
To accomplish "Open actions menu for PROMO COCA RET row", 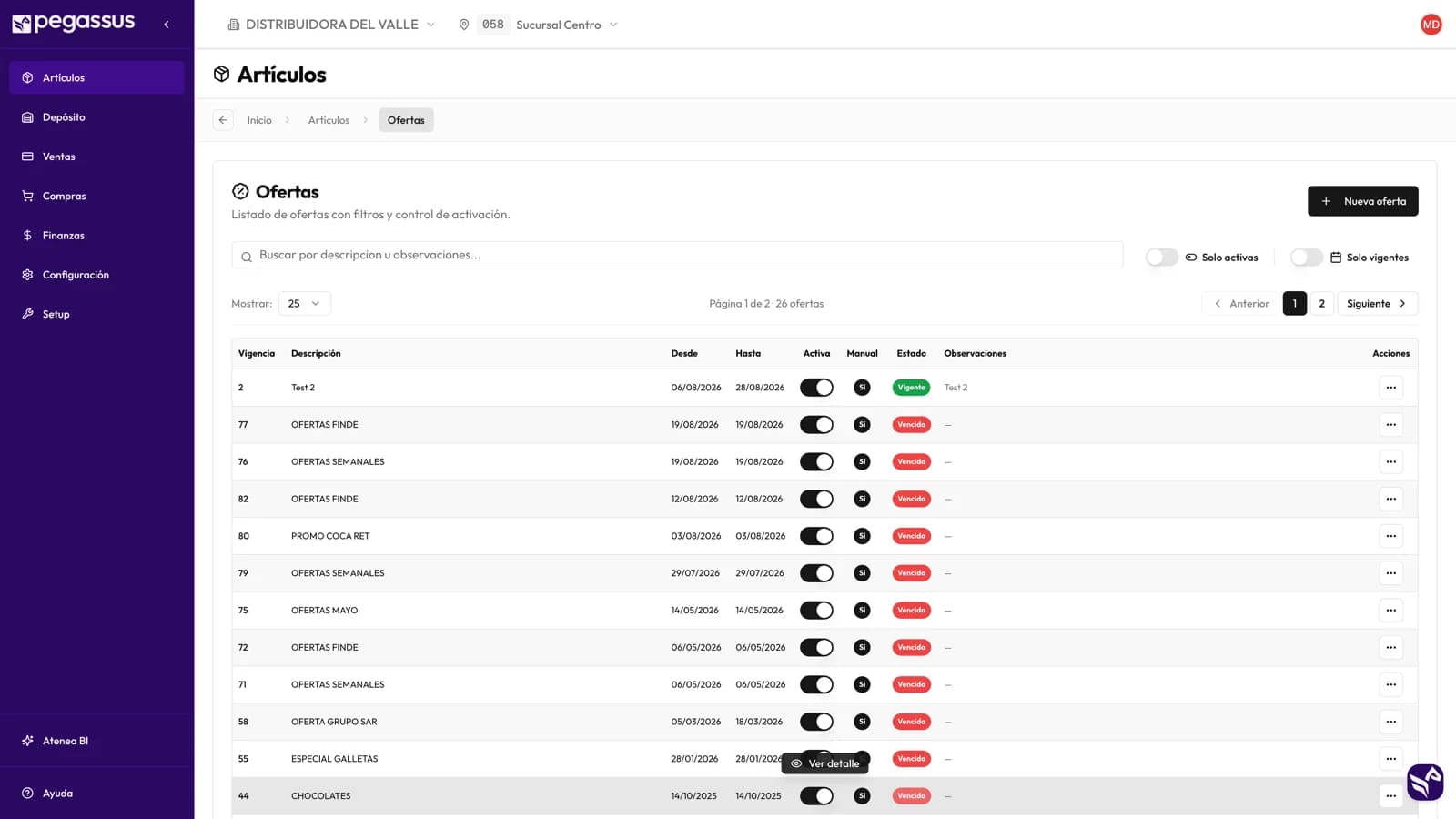I will (1390, 536).
